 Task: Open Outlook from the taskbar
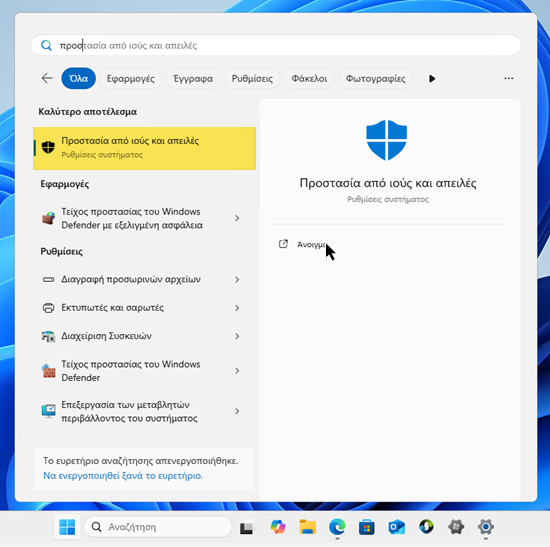coord(397,527)
